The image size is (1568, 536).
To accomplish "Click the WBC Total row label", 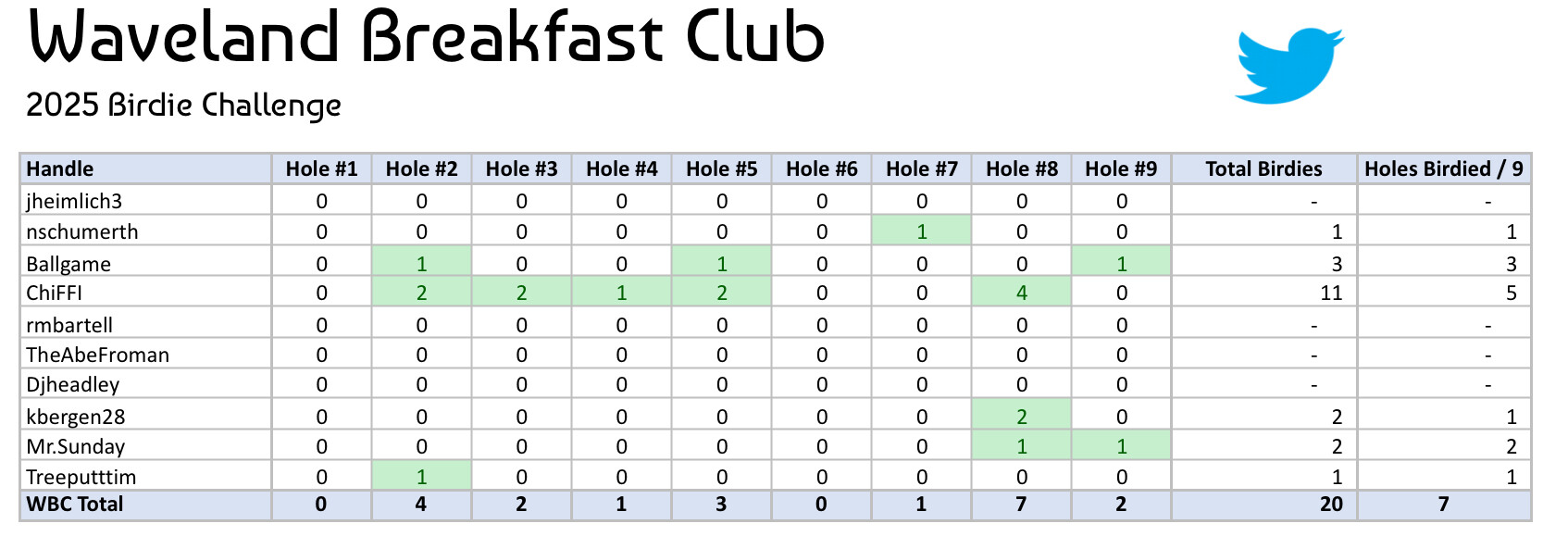I will pyautogui.click(x=75, y=505).
